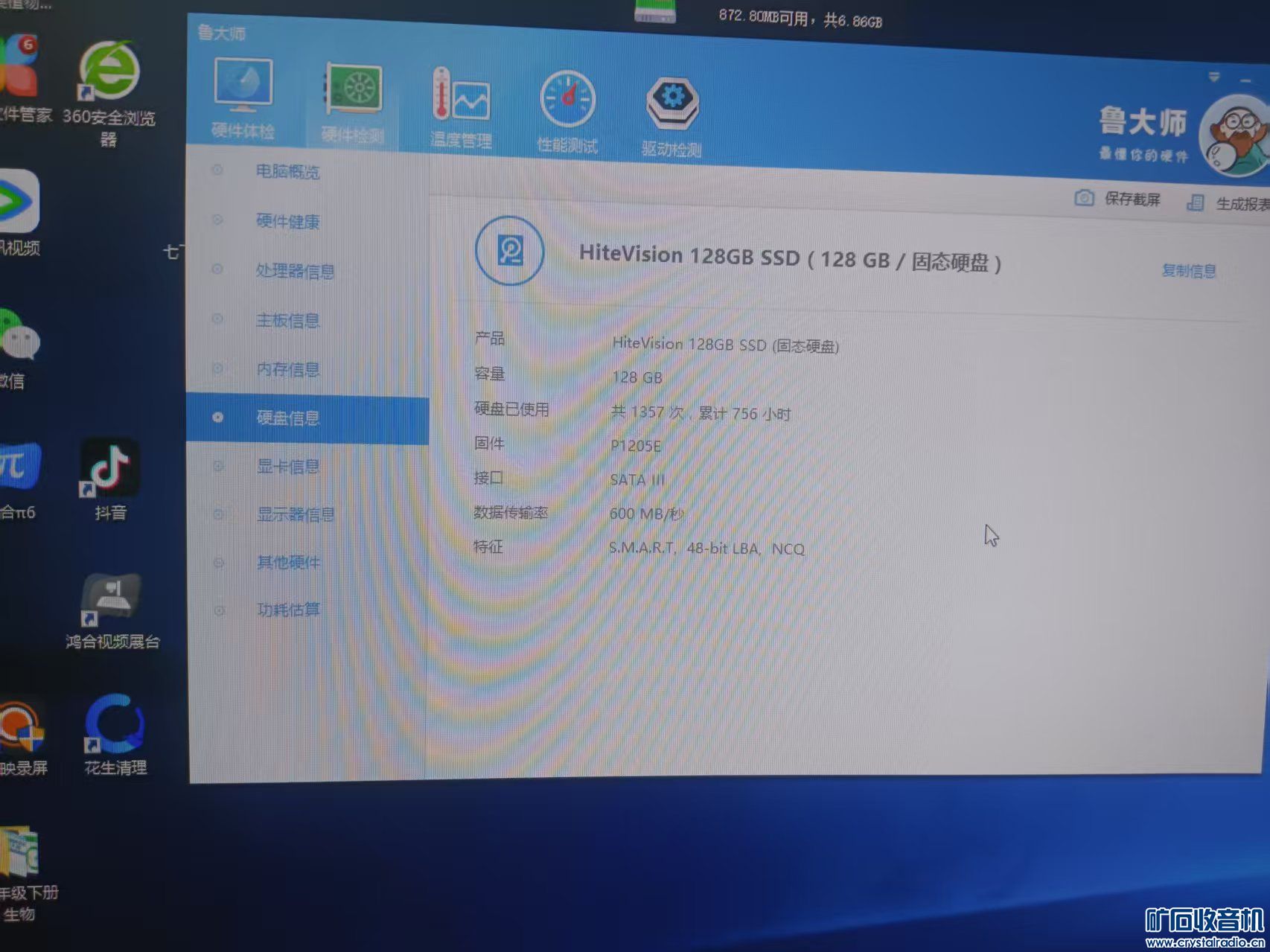Select 电脑概览 in the sidebar

tap(288, 171)
